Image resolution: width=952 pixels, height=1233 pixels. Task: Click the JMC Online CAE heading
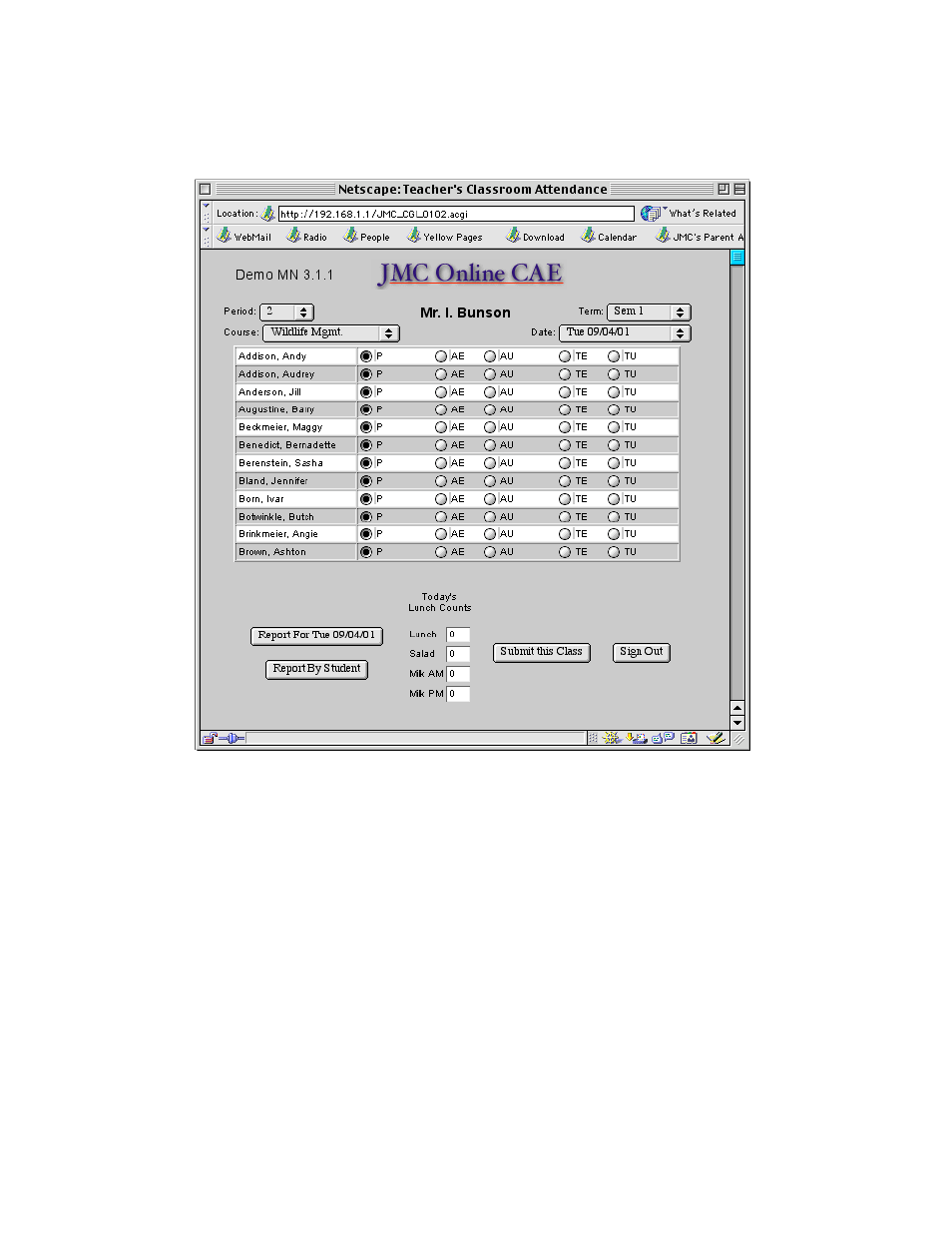pyautogui.click(x=471, y=274)
